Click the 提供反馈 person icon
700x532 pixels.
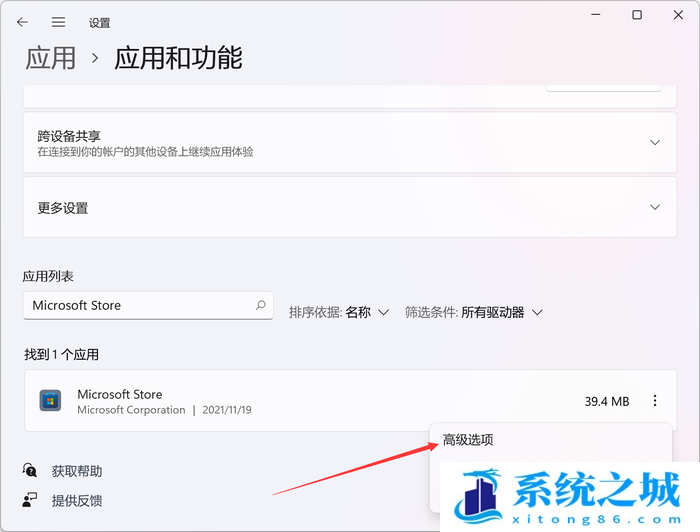pos(31,500)
